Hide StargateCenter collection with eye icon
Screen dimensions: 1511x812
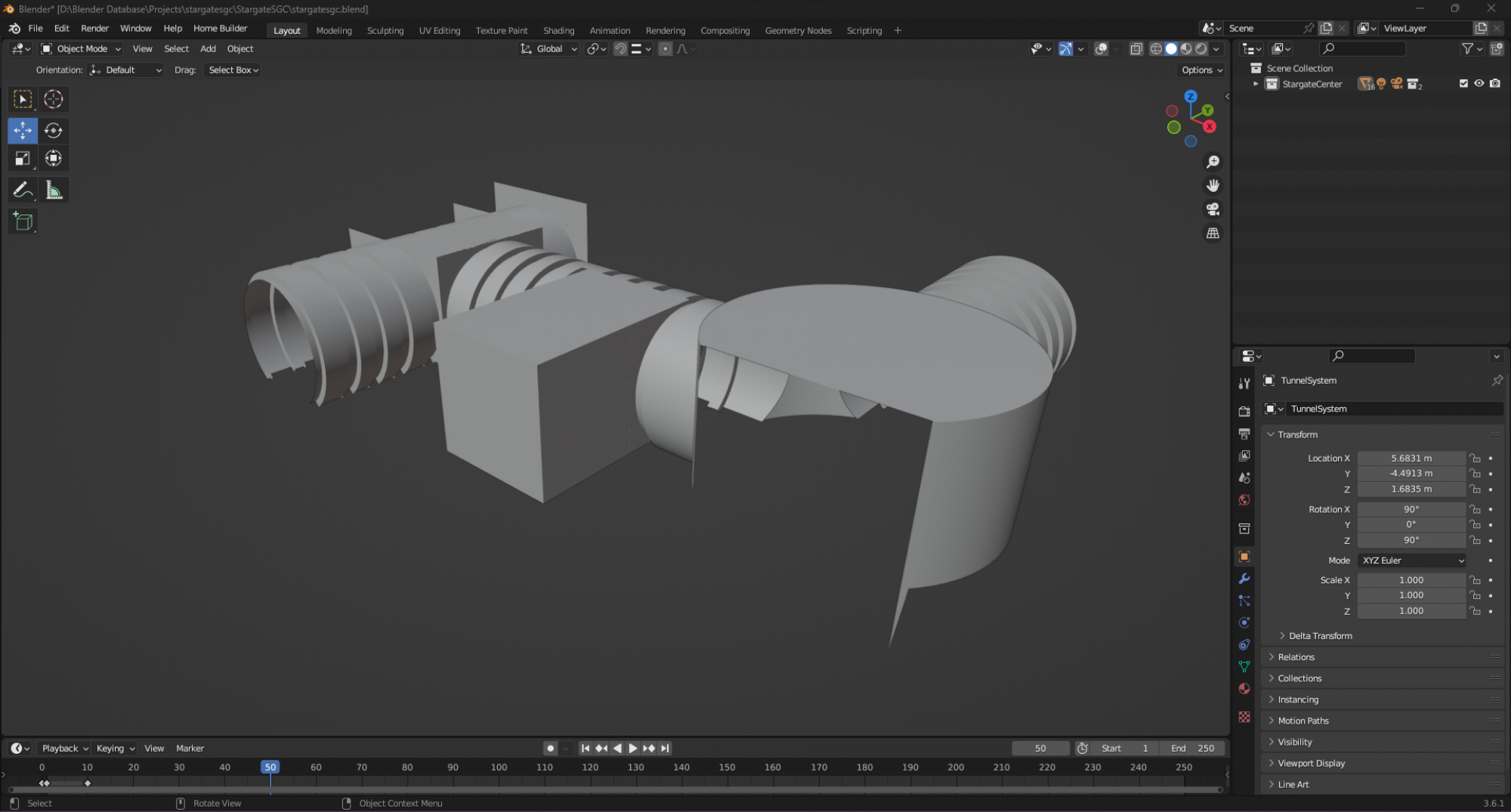click(x=1479, y=84)
